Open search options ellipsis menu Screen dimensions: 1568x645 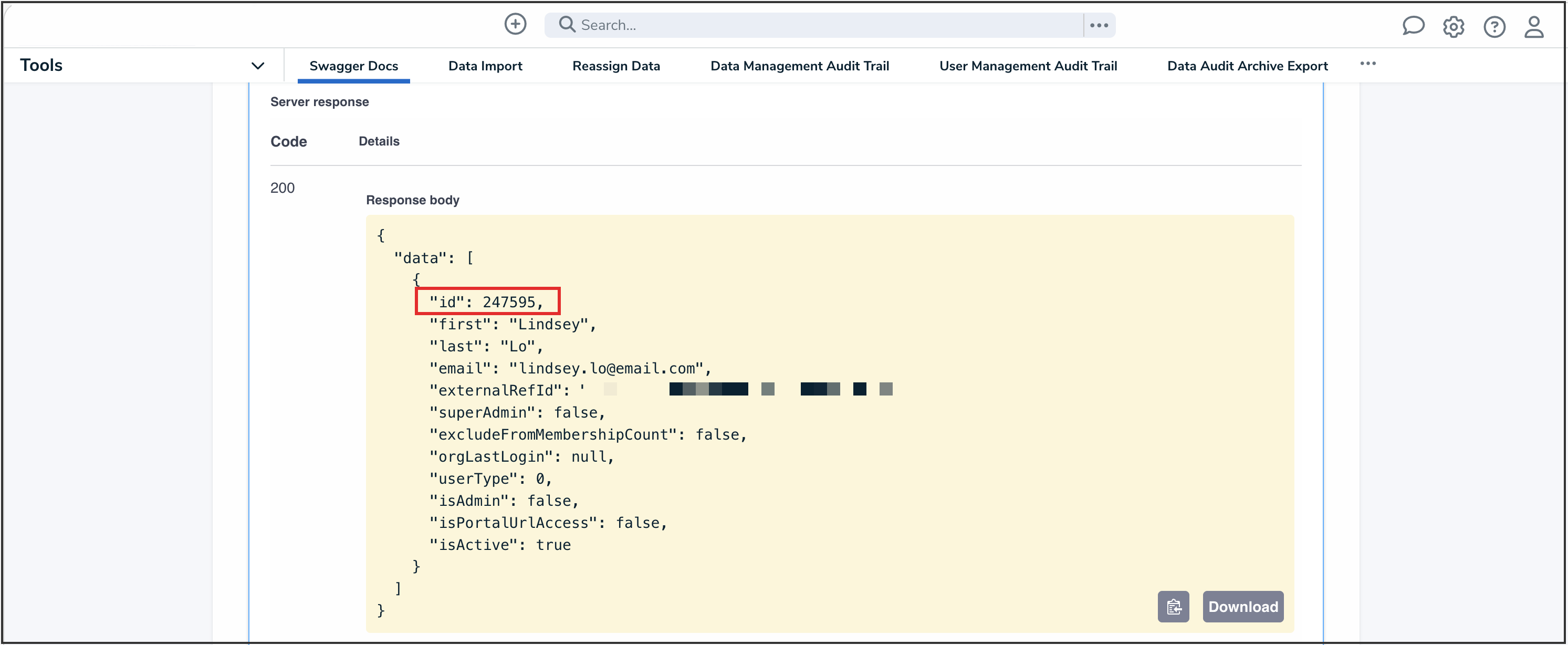[x=1099, y=25]
